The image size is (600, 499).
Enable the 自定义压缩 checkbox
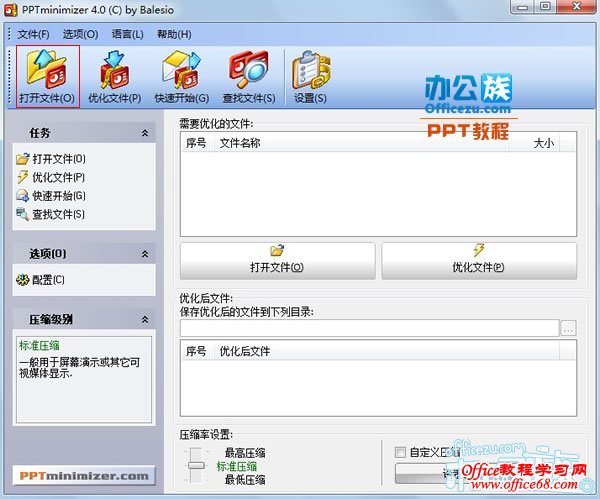pos(400,452)
